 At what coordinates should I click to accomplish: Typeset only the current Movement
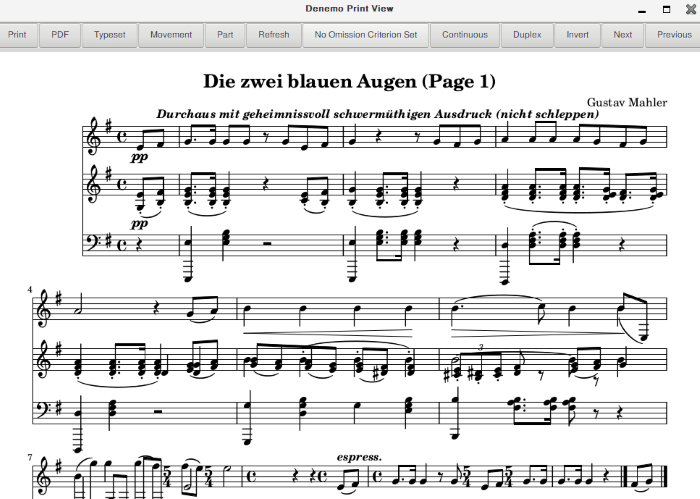171,35
